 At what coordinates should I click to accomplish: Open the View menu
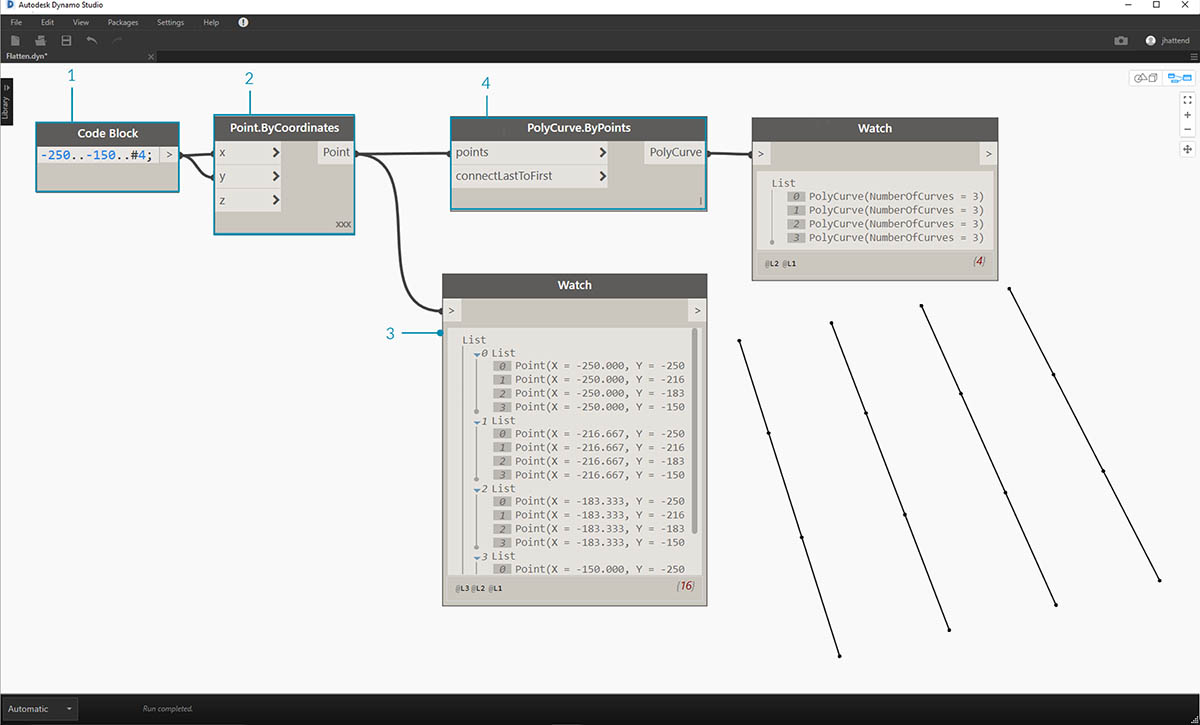pyautogui.click(x=81, y=22)
